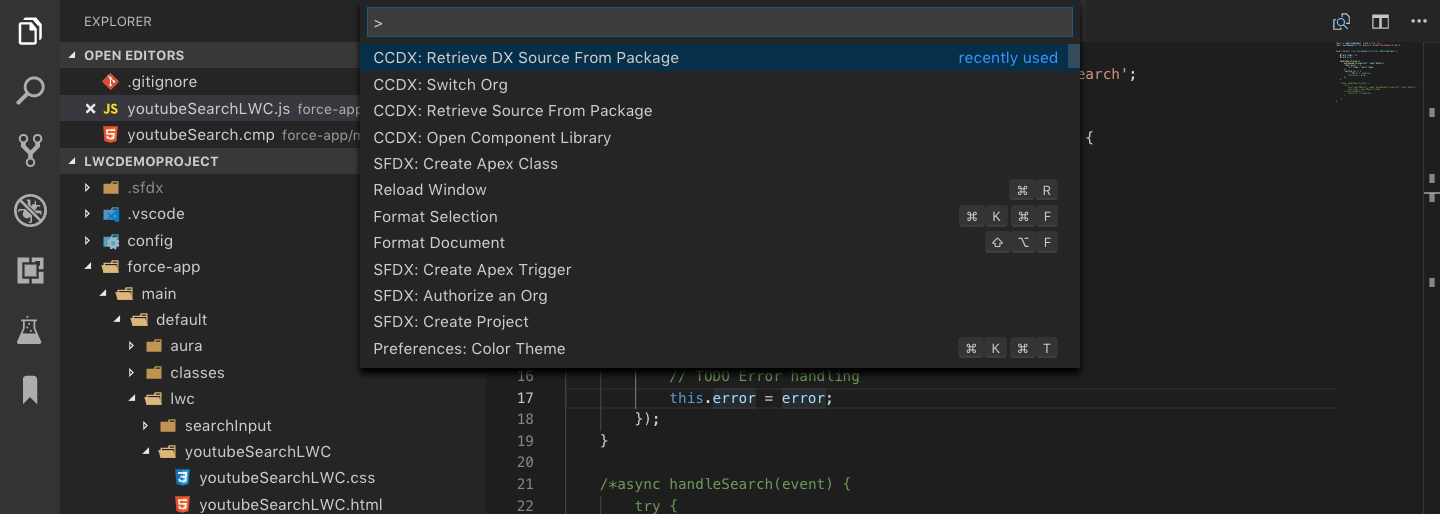The image size is (1440, 514).
Task: Open the editor More Actions menu
Action: (x=1419, y=21)
